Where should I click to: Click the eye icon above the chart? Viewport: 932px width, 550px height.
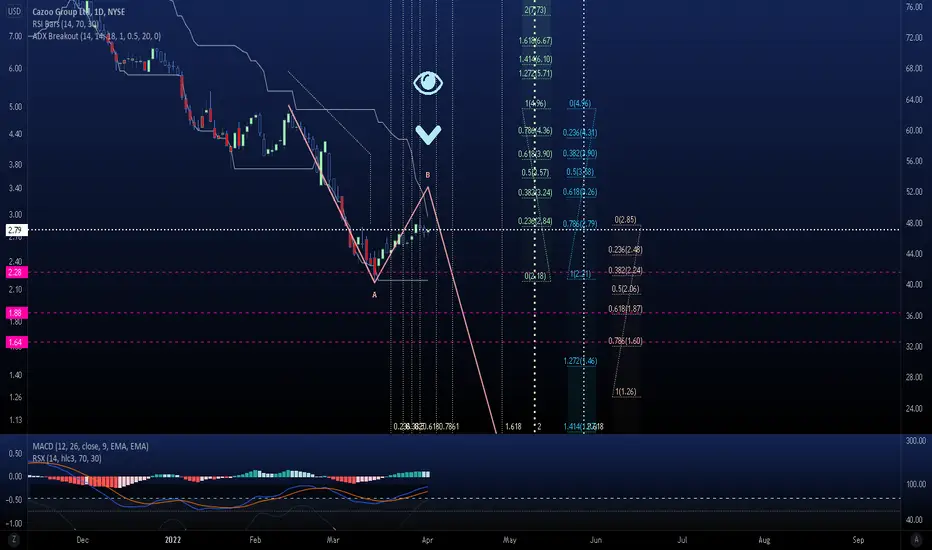(428, 83)
